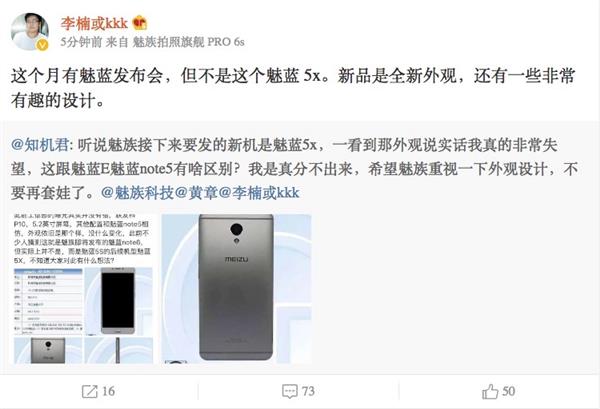The height and width of the screenshot is (409, 600).
Task: Open the spec table thumbnail
Action: click(48, 301)
